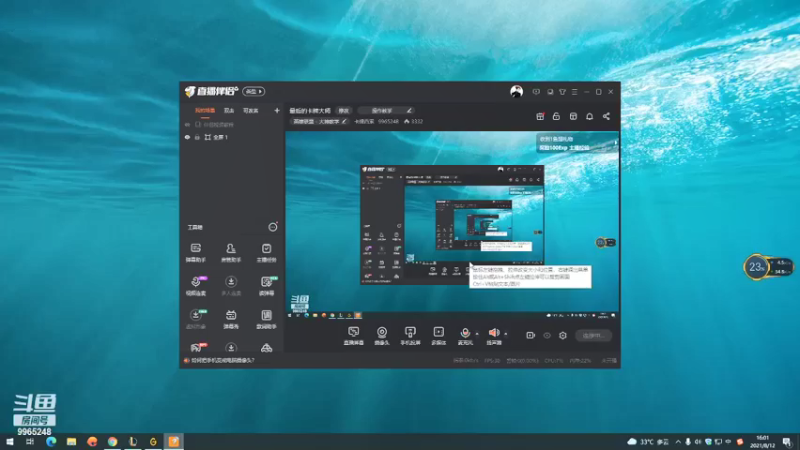
Task: Click the share icon in header
Action: pyautogui.click(x=607, y=116)
